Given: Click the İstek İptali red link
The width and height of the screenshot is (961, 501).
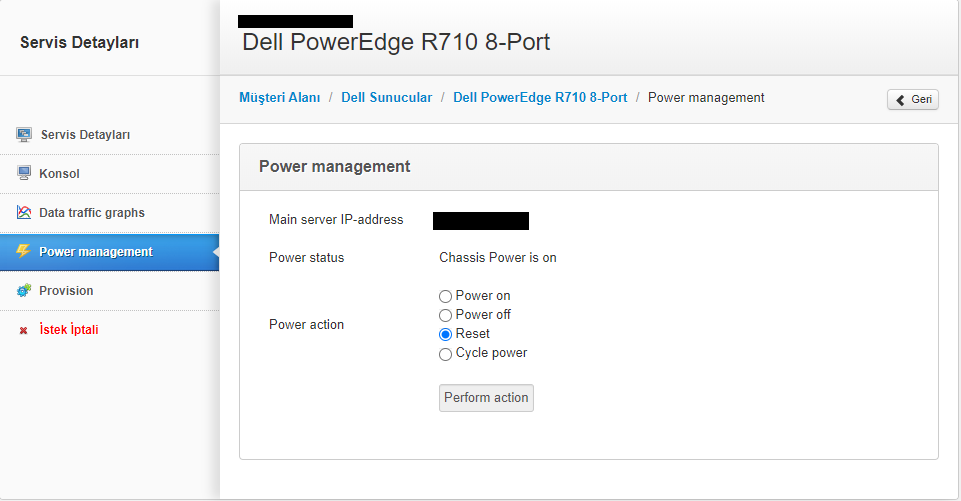Looking at the screenshot, I should coord(69,330).
